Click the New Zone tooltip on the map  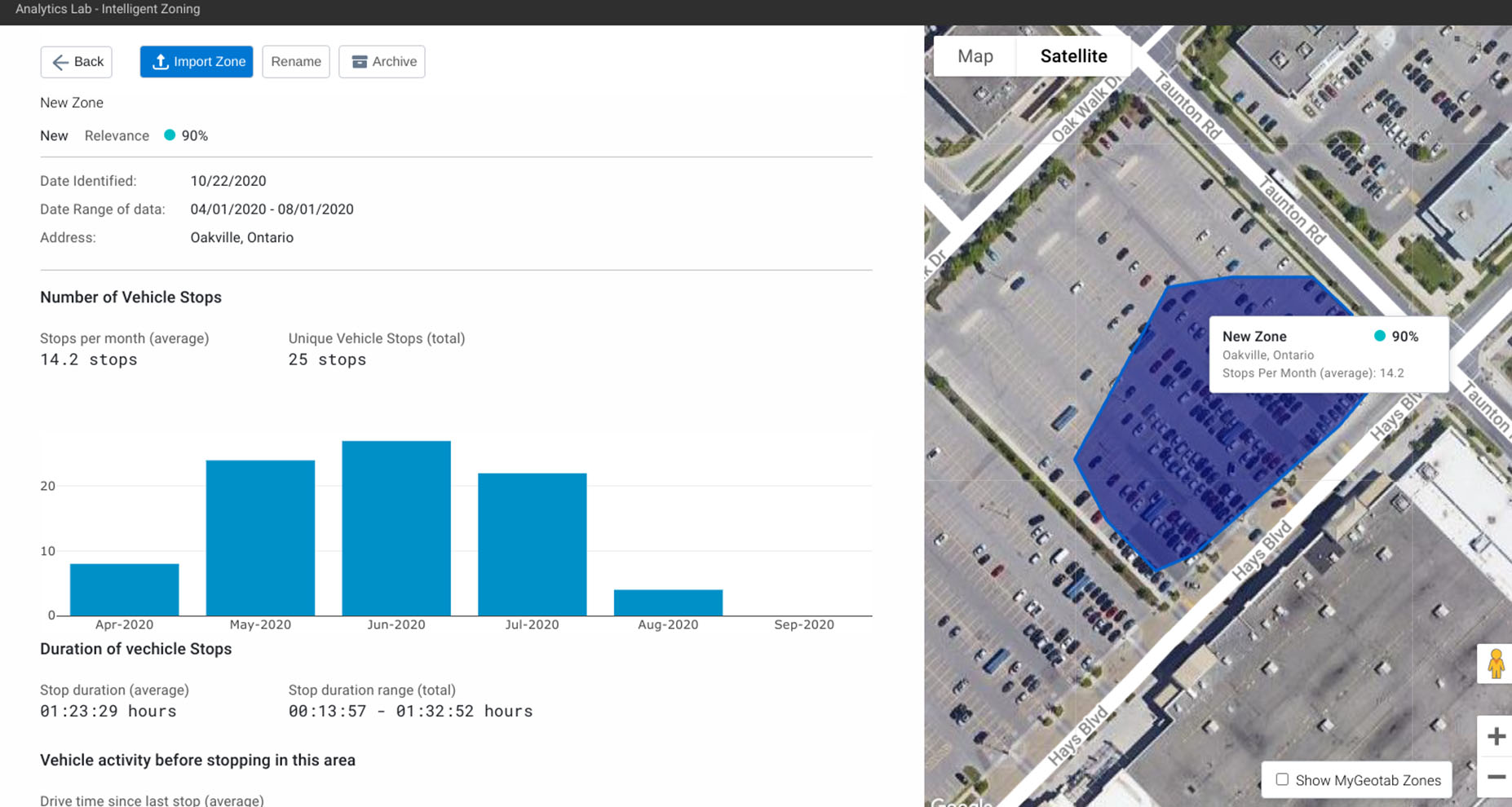pyautogui.click(x=1305, y=354)
